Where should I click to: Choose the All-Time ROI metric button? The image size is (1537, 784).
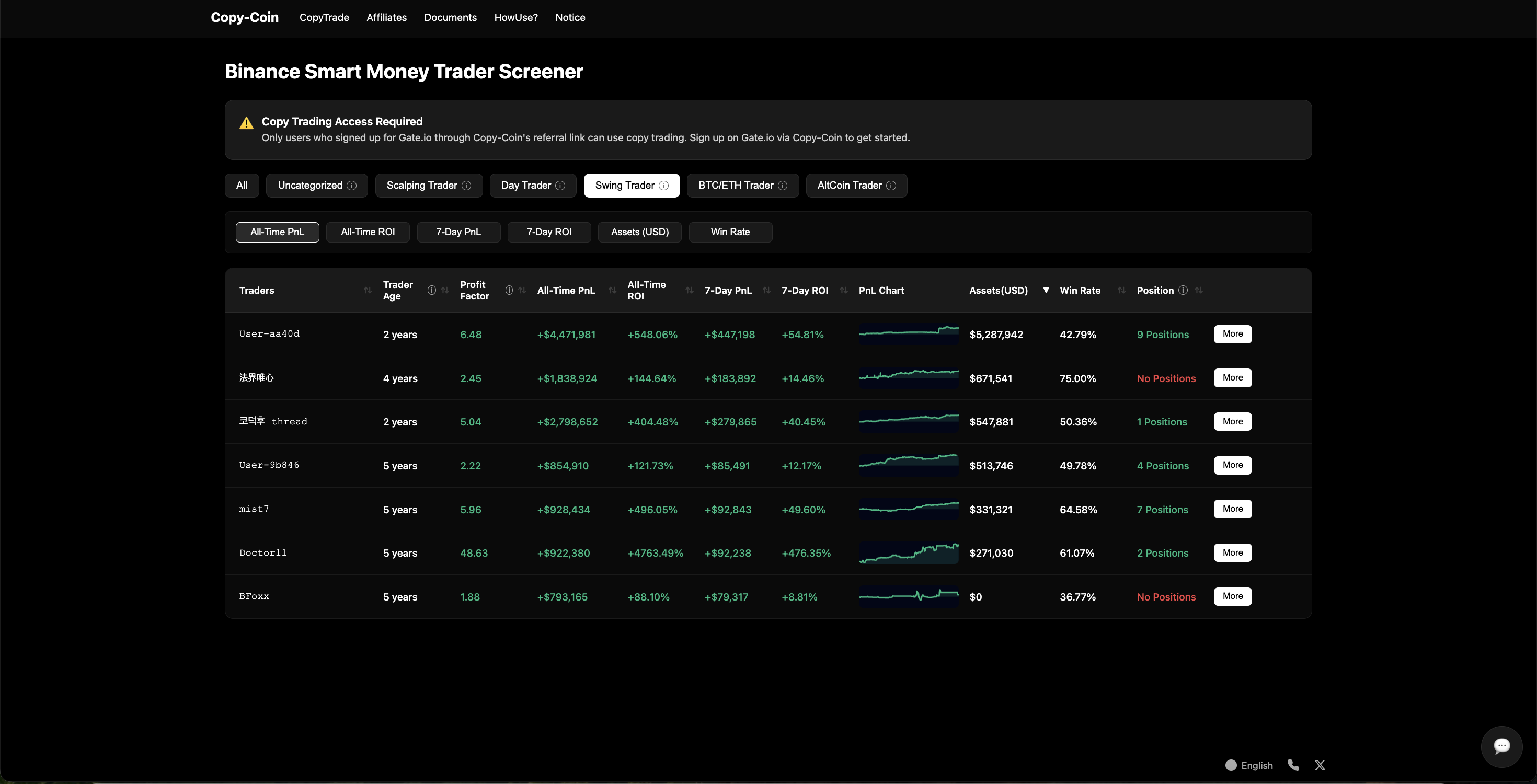tap(368, 232)
